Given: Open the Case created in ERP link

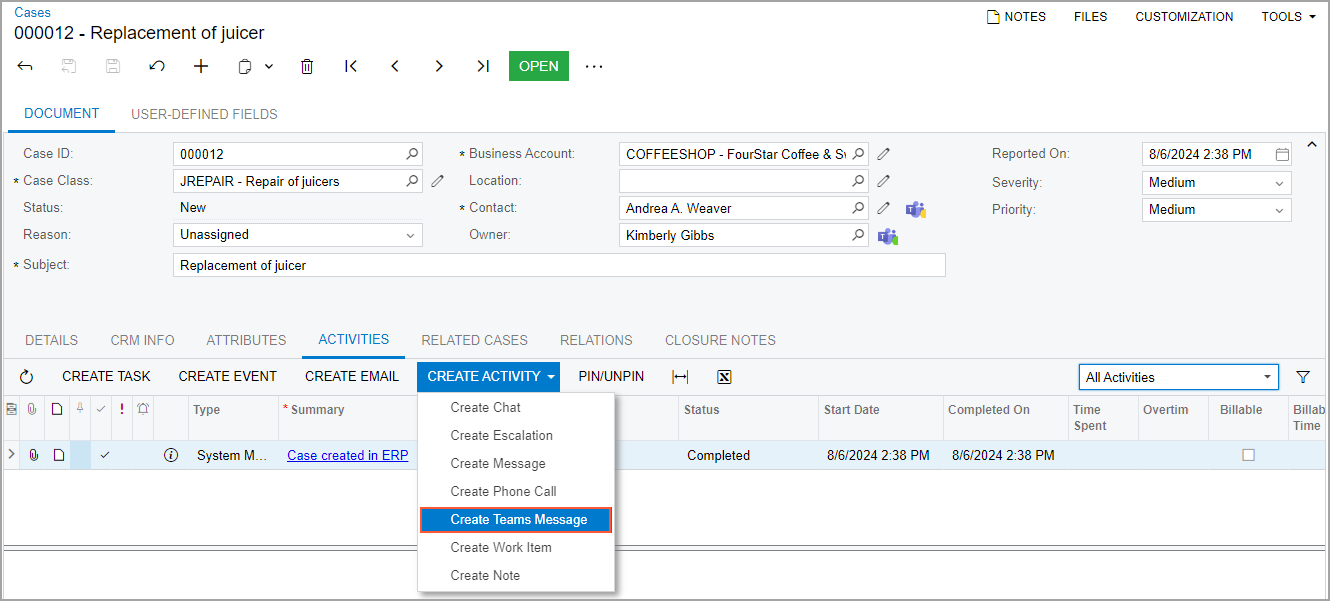Looking at the screenshot, I should (x=347, y=455).
